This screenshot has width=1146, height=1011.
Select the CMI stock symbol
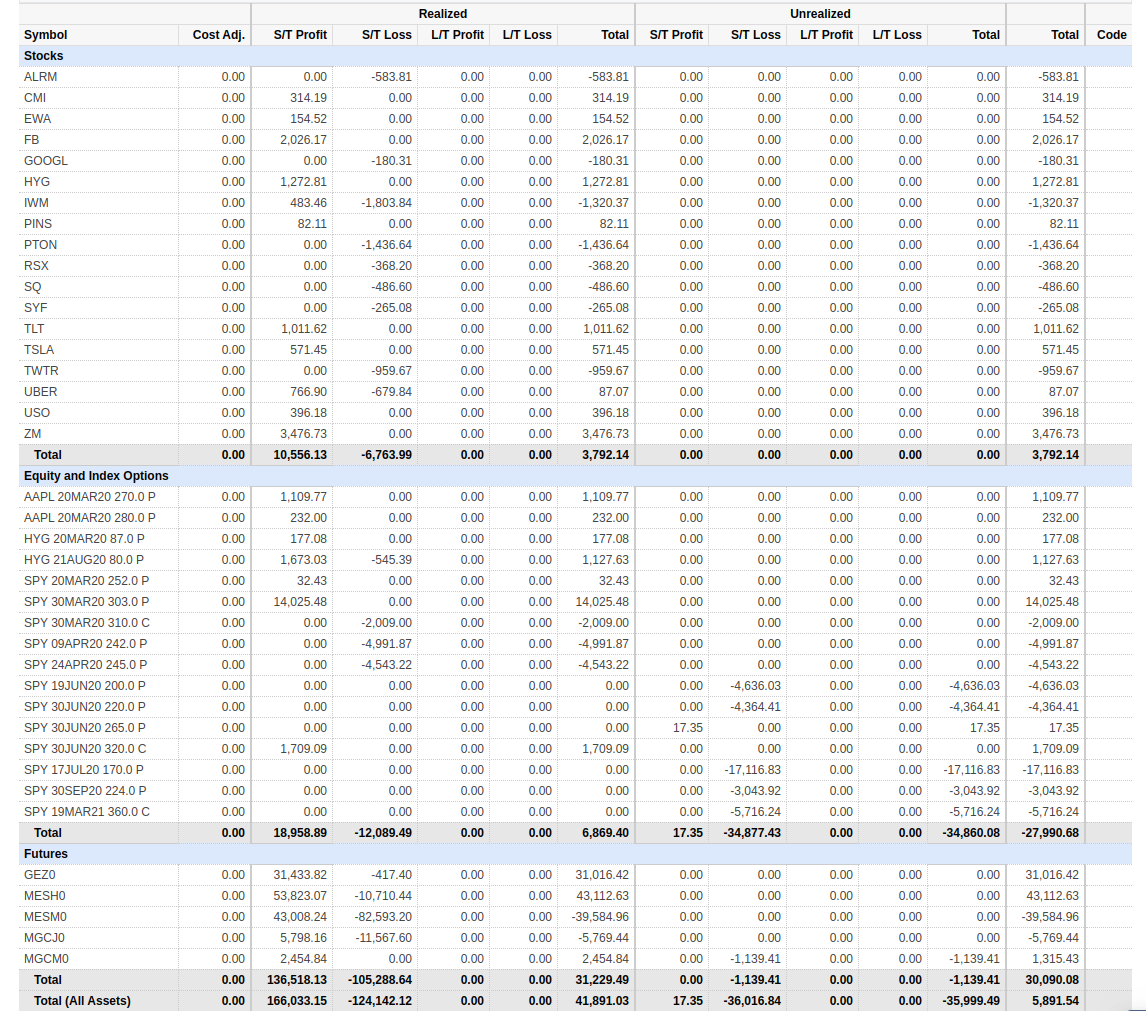(x=34, y=98)
